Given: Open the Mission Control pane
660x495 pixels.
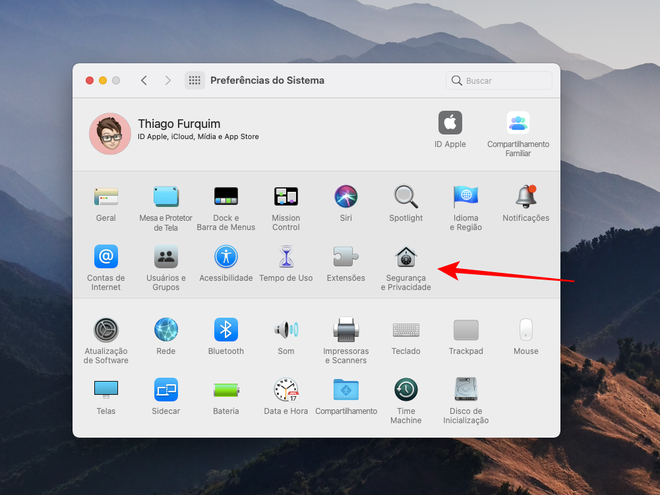Looking at the screenshot, I should click(286, 197).
